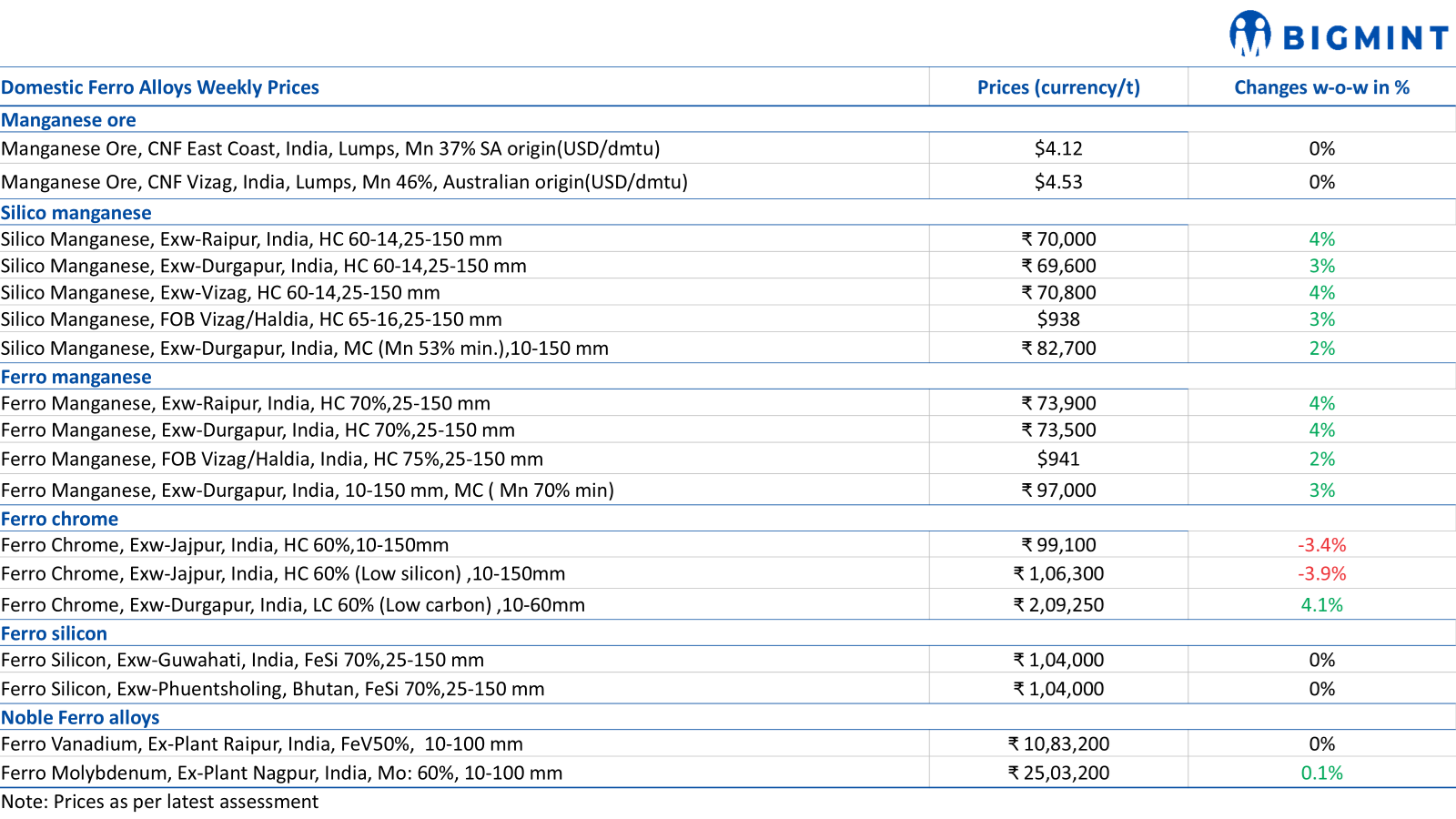Click the Prices (currency/t) column header

point(1058,87)
